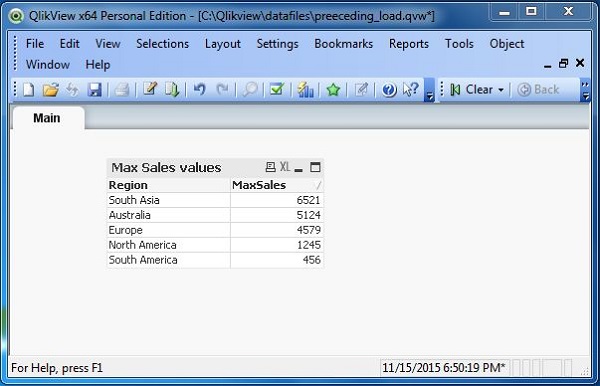This screenshot has width=600, height=386.
Task: Expand the Clear button dropdown arrow
Action: click(x=501, y=90)
